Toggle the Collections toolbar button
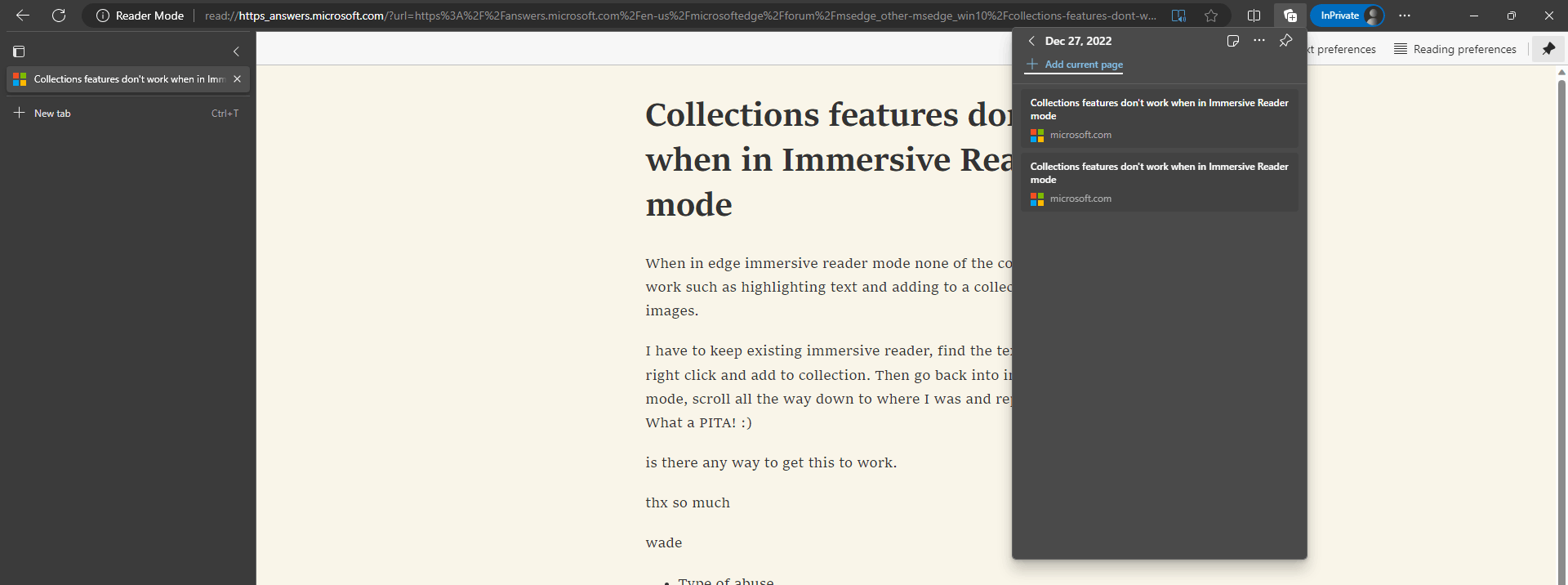 click(1290, 16)
